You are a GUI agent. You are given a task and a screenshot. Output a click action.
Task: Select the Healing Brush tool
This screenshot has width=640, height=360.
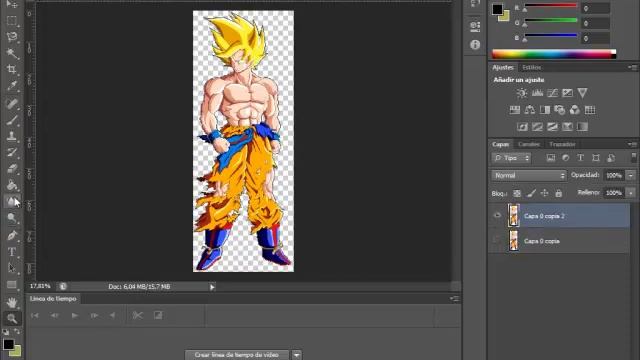pos(12,103)
